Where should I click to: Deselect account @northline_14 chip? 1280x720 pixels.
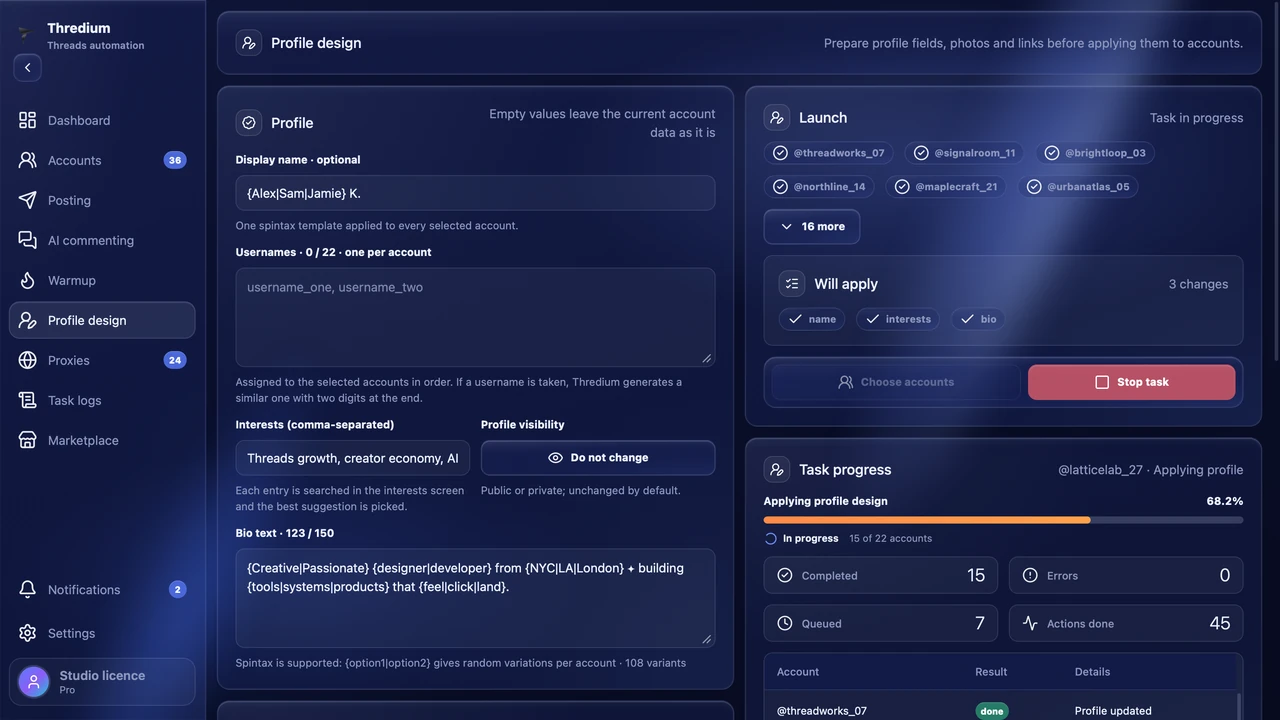tap(820, 187)
